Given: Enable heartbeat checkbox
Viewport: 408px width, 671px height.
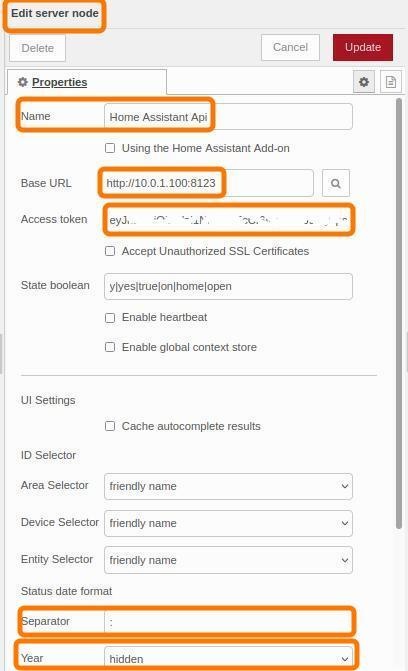Looking at the screenshot, I should tap(110, 318).
